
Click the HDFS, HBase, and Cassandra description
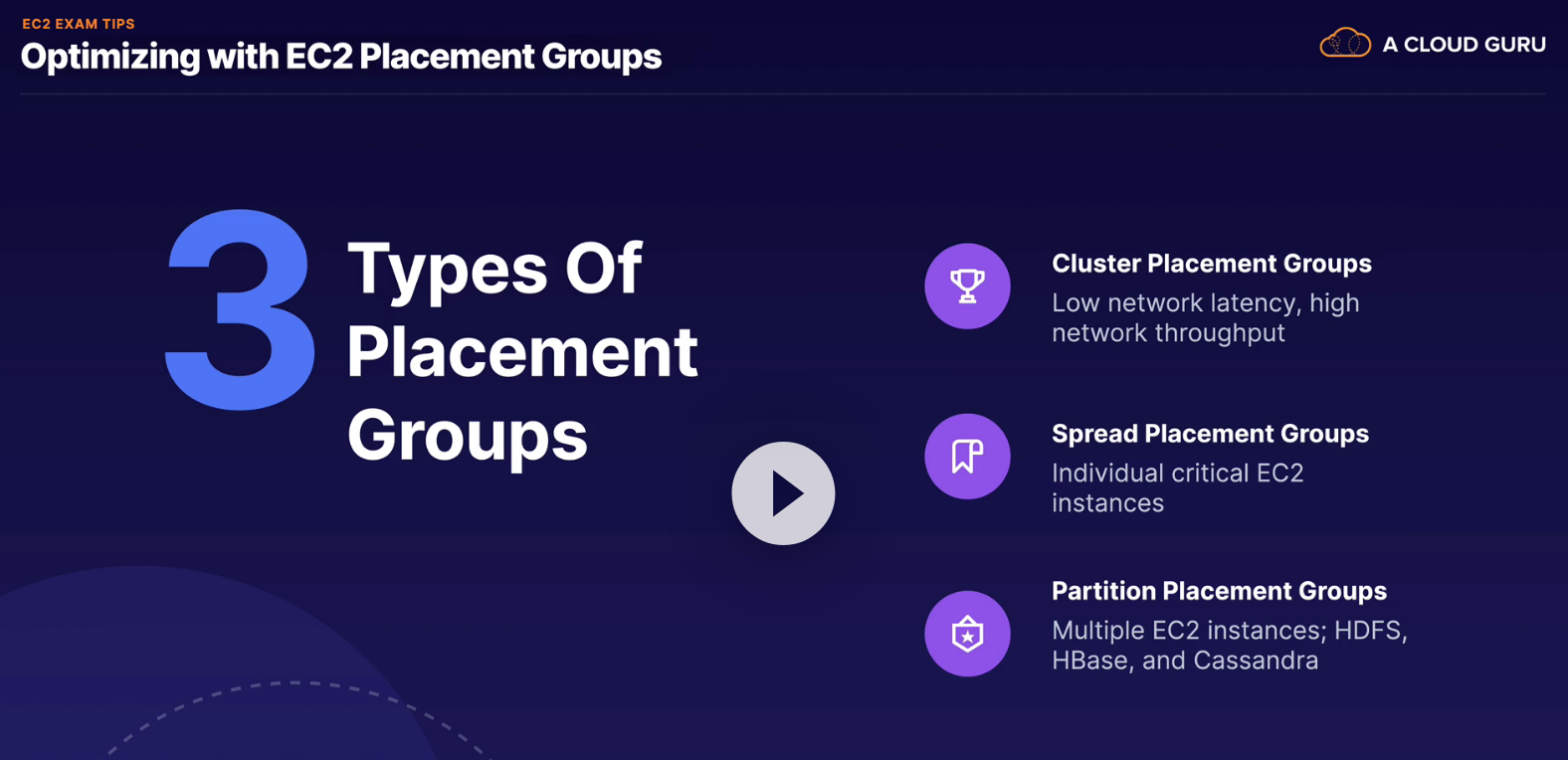coord(1230,645)
